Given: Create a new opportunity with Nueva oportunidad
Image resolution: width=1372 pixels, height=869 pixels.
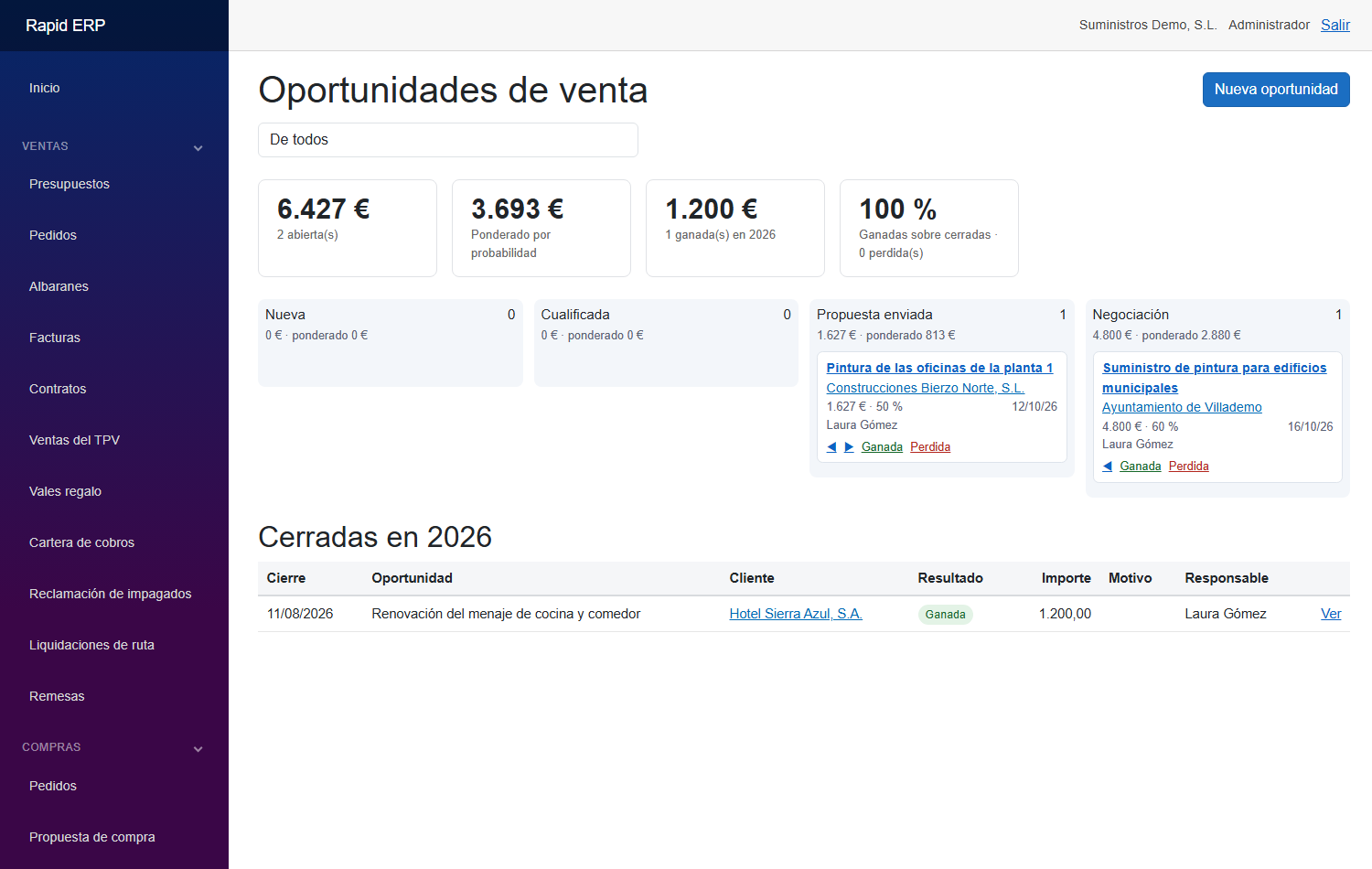Looking at the screenshot, I should 1276,90.
